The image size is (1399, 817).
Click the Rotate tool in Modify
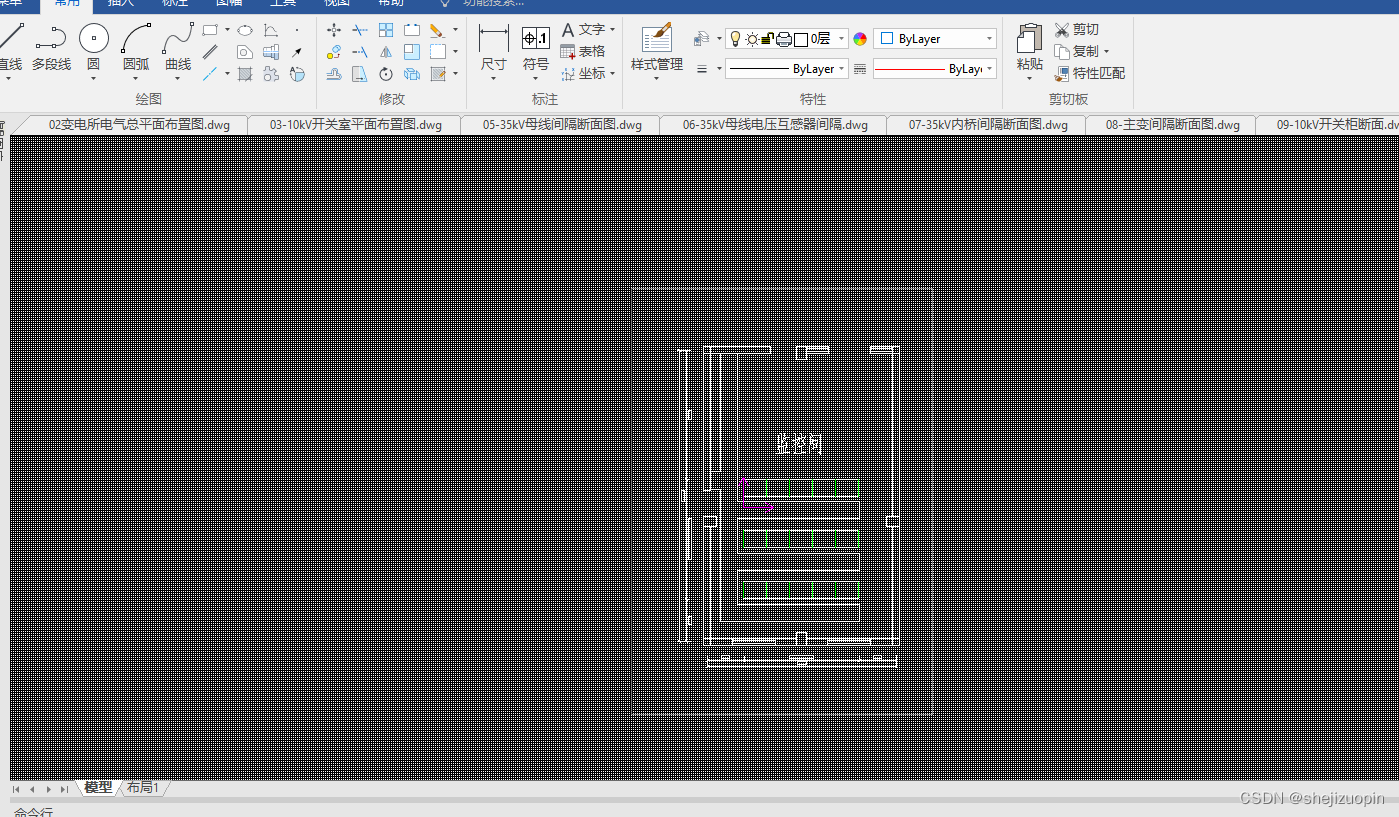click(386, 74)
